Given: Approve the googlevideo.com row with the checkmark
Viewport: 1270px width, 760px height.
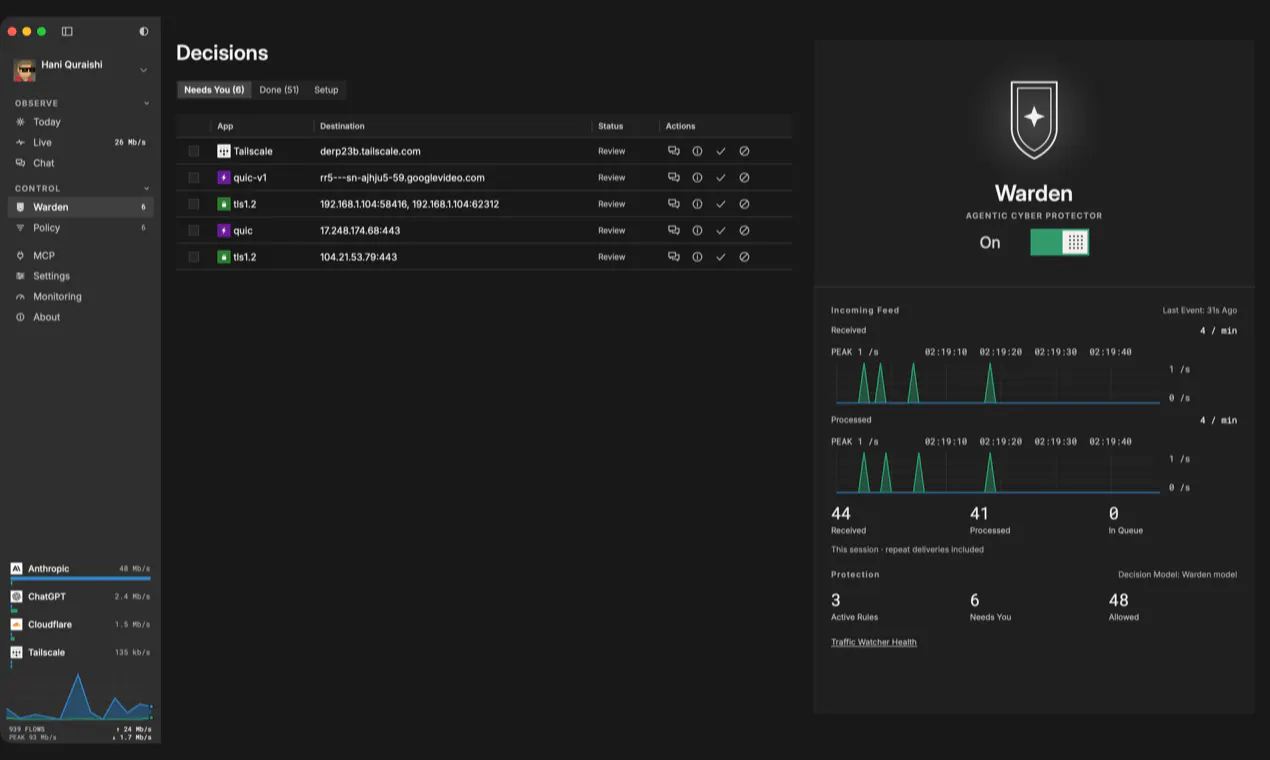Looking at the screenshot, I should (720, 177).
